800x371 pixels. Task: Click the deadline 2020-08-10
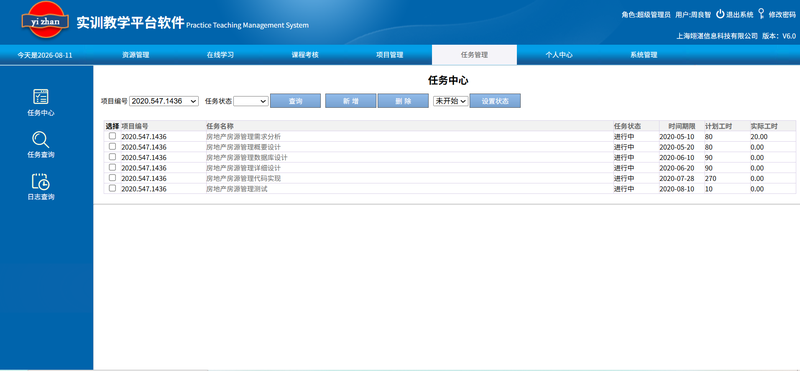tap(677, 189)
